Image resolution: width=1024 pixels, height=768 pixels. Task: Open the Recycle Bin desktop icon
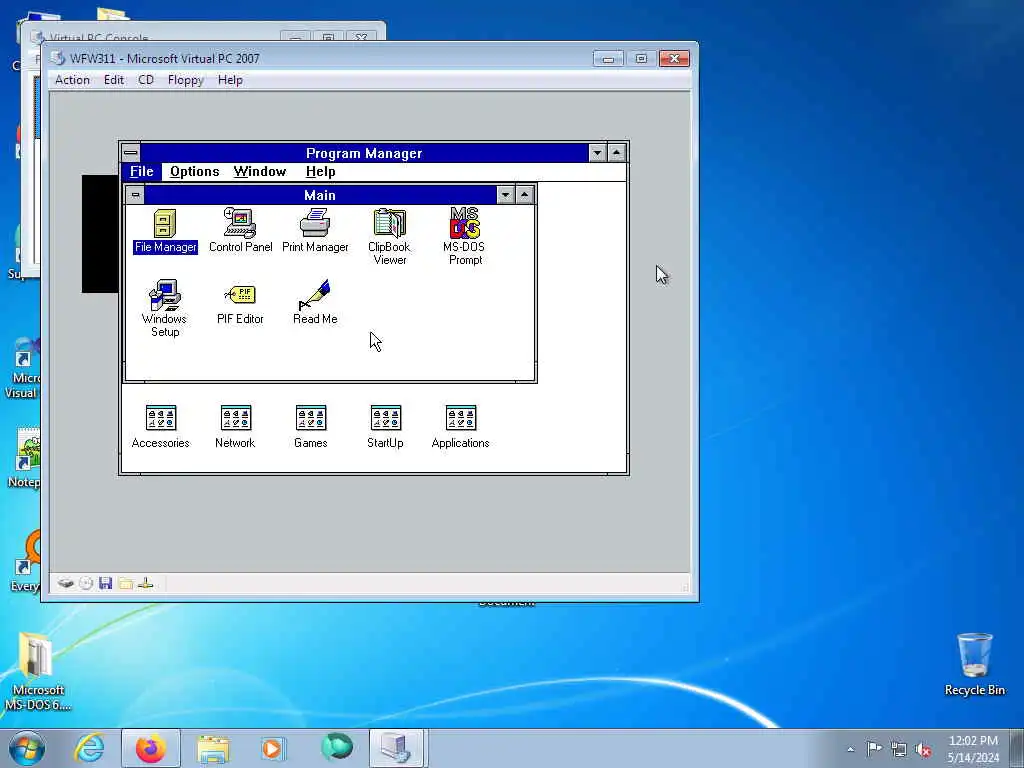(974, 664)
